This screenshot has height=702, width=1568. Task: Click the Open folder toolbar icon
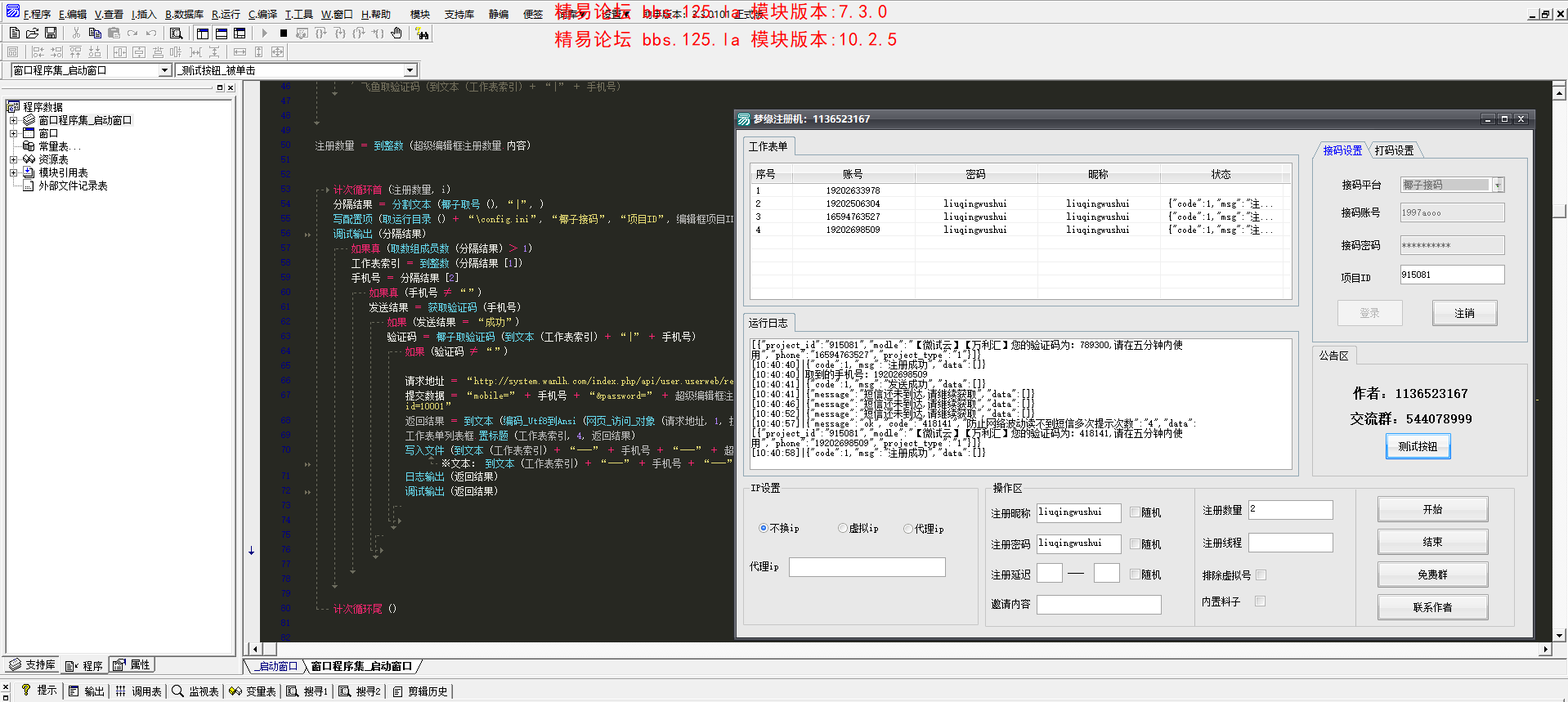coord(32,34)
